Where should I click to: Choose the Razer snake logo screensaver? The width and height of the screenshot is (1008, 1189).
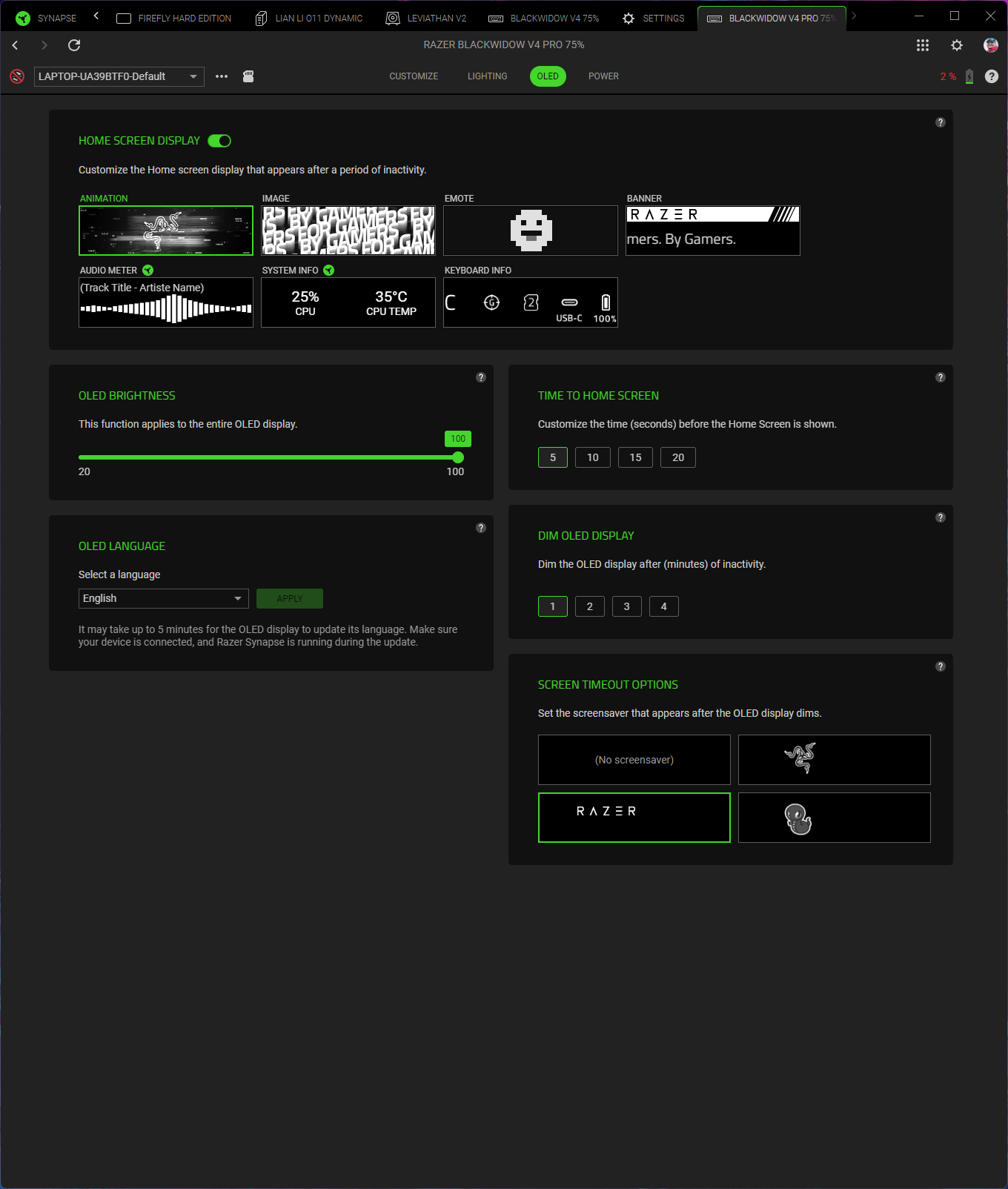click(835, 760)
